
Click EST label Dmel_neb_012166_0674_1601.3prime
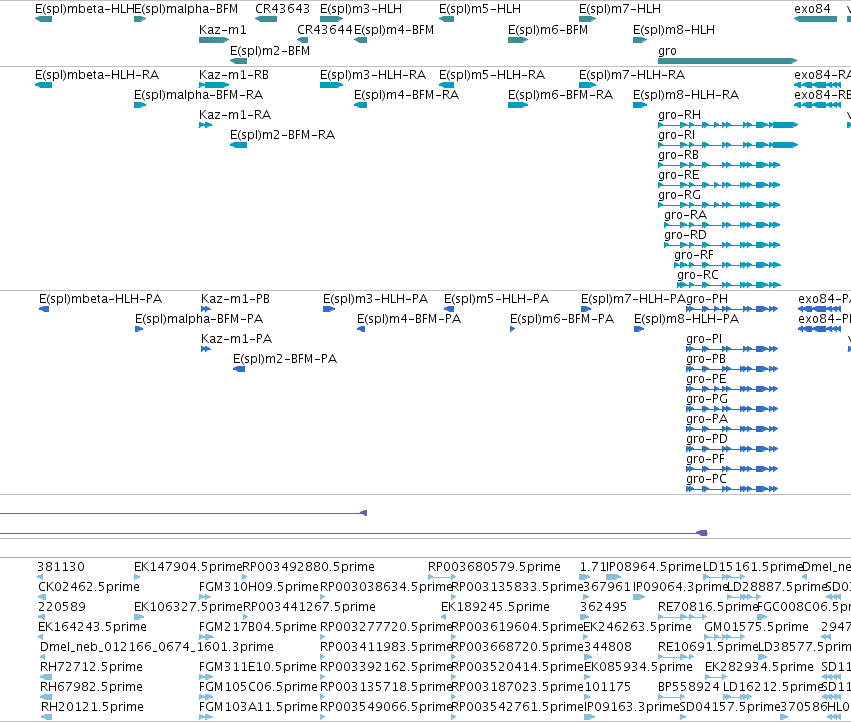157,647
